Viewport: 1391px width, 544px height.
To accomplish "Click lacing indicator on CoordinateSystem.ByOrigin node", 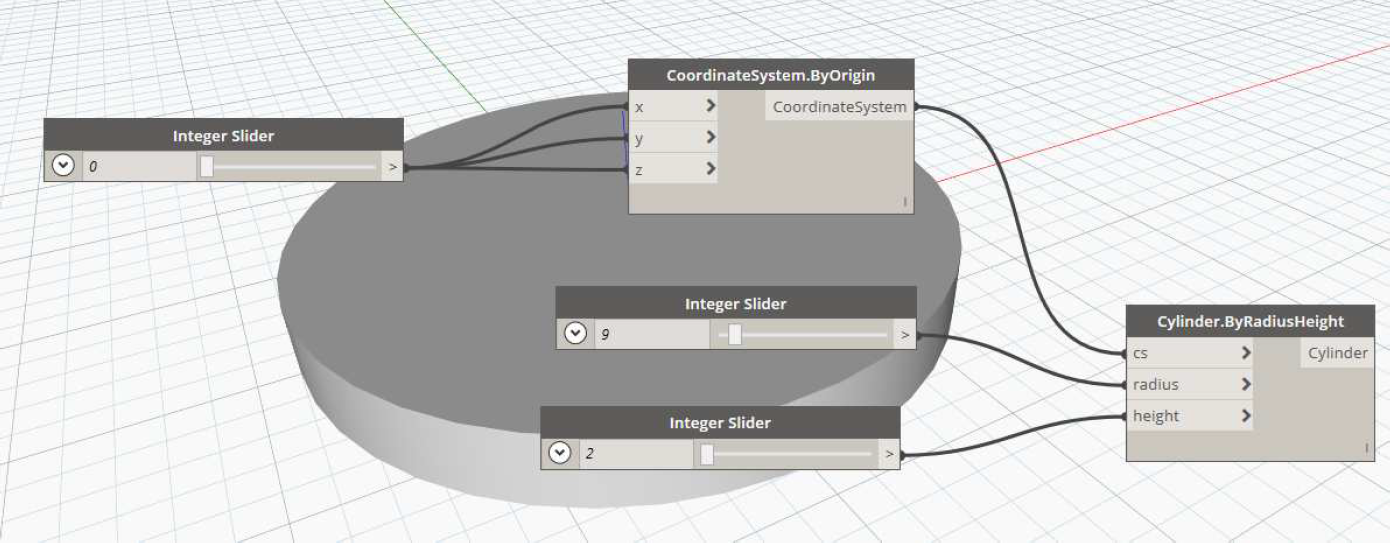I will point(905,203).
